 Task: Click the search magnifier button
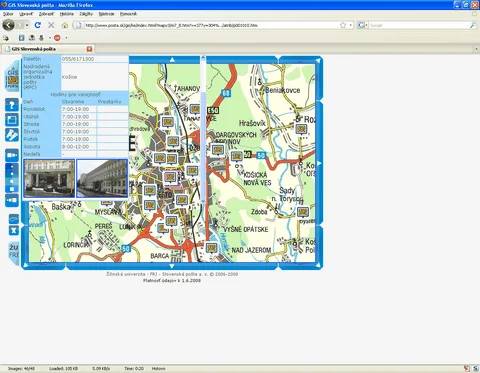[473, 25]
